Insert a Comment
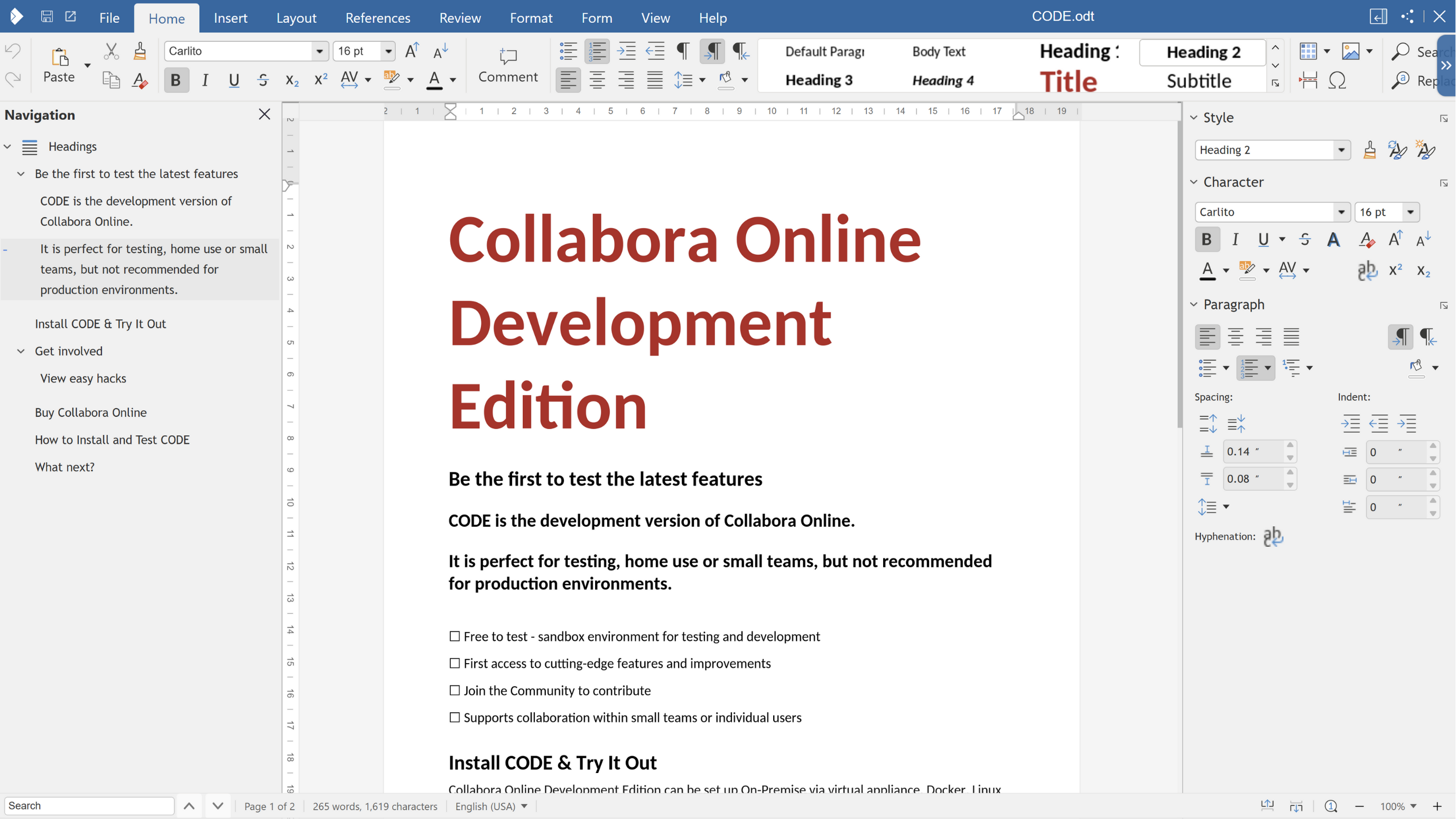 pos(507,65)
